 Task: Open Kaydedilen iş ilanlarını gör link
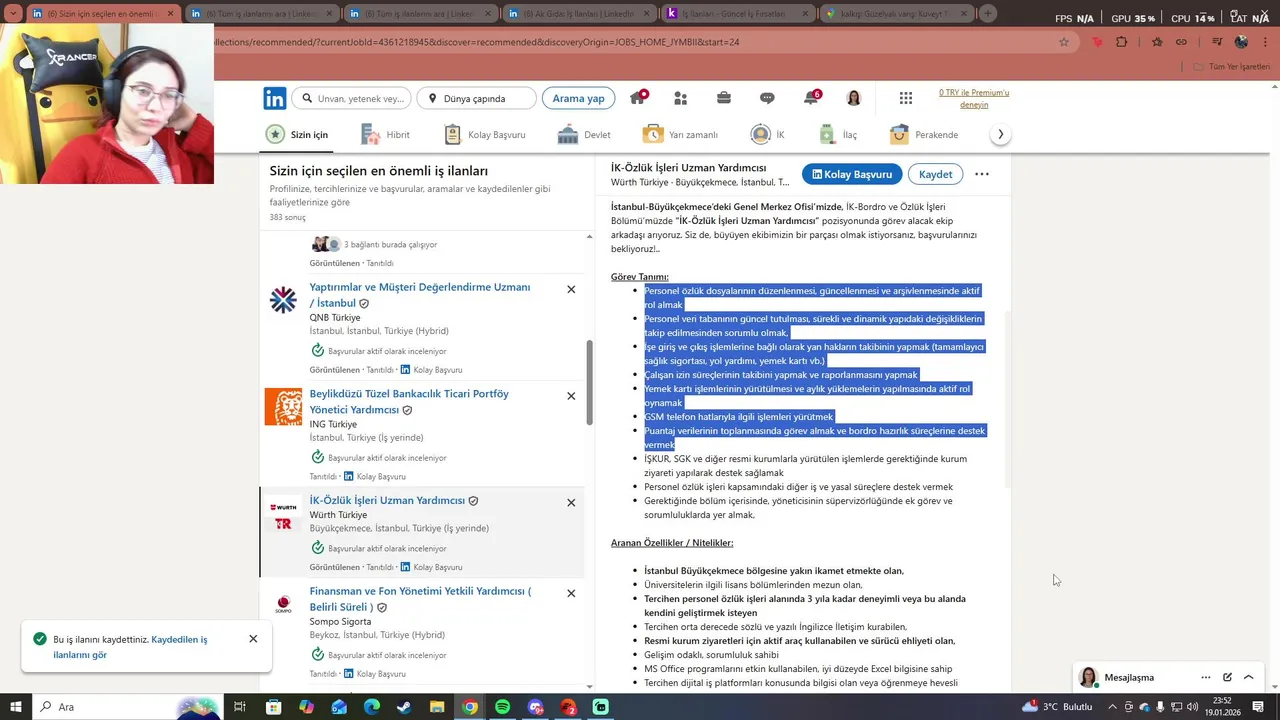pyautogui.click(x=130, y=647)
